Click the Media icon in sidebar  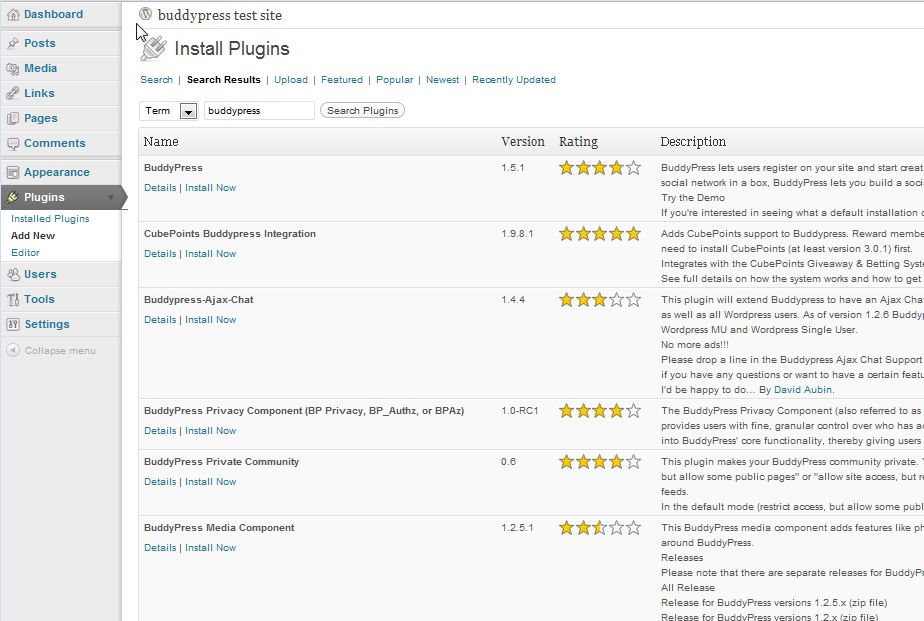click(x=13, y=68)
